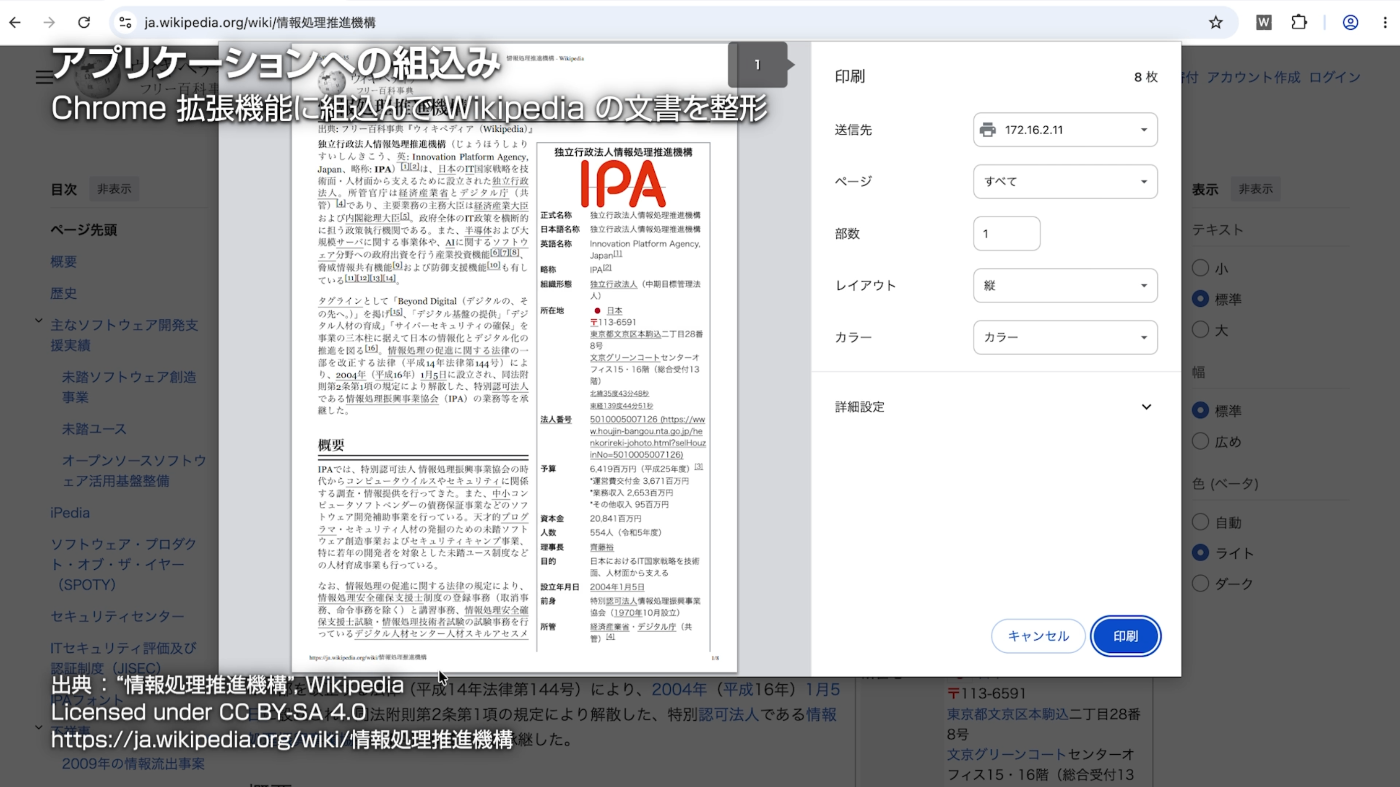Viewport: 1400px width, 787px height.
Task: Open the iPedia contents link
Action: click(70, 513)
